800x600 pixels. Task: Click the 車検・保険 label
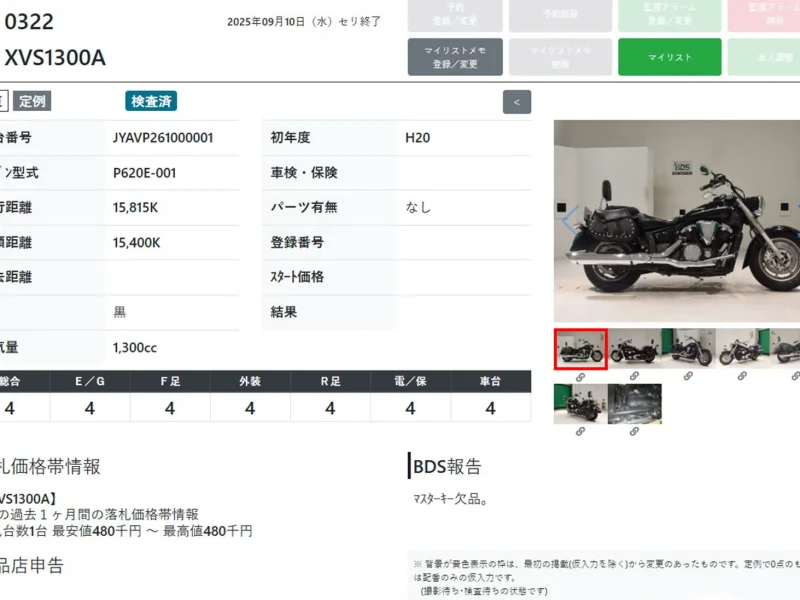pyautogui.click(x=304, y=173)
